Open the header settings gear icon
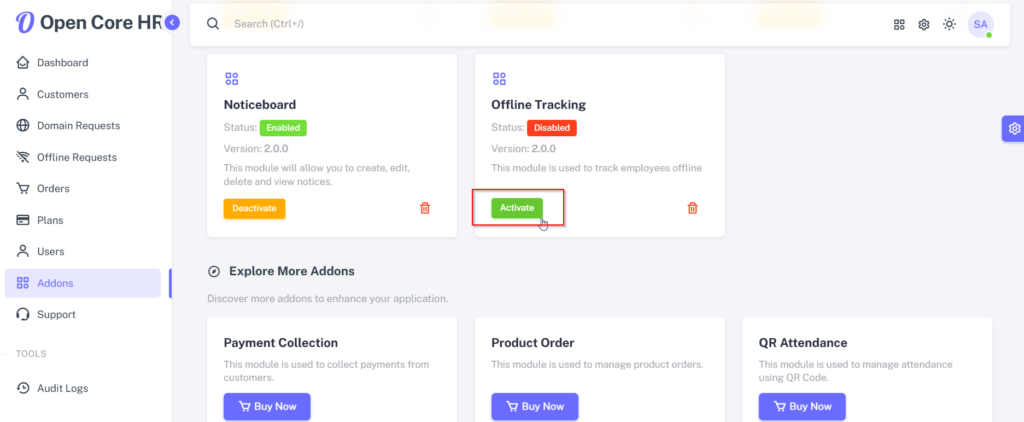The image size is (1024, 422). click(923, 25)
